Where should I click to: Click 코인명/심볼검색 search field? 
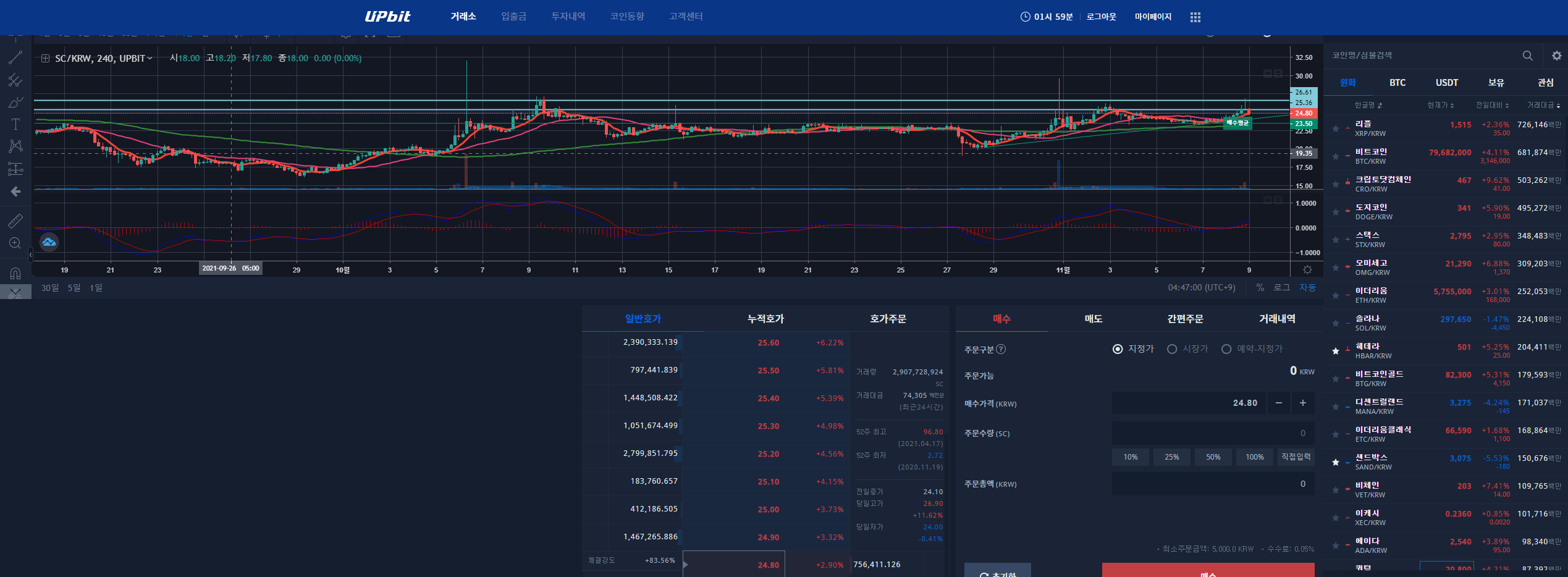1421,56
